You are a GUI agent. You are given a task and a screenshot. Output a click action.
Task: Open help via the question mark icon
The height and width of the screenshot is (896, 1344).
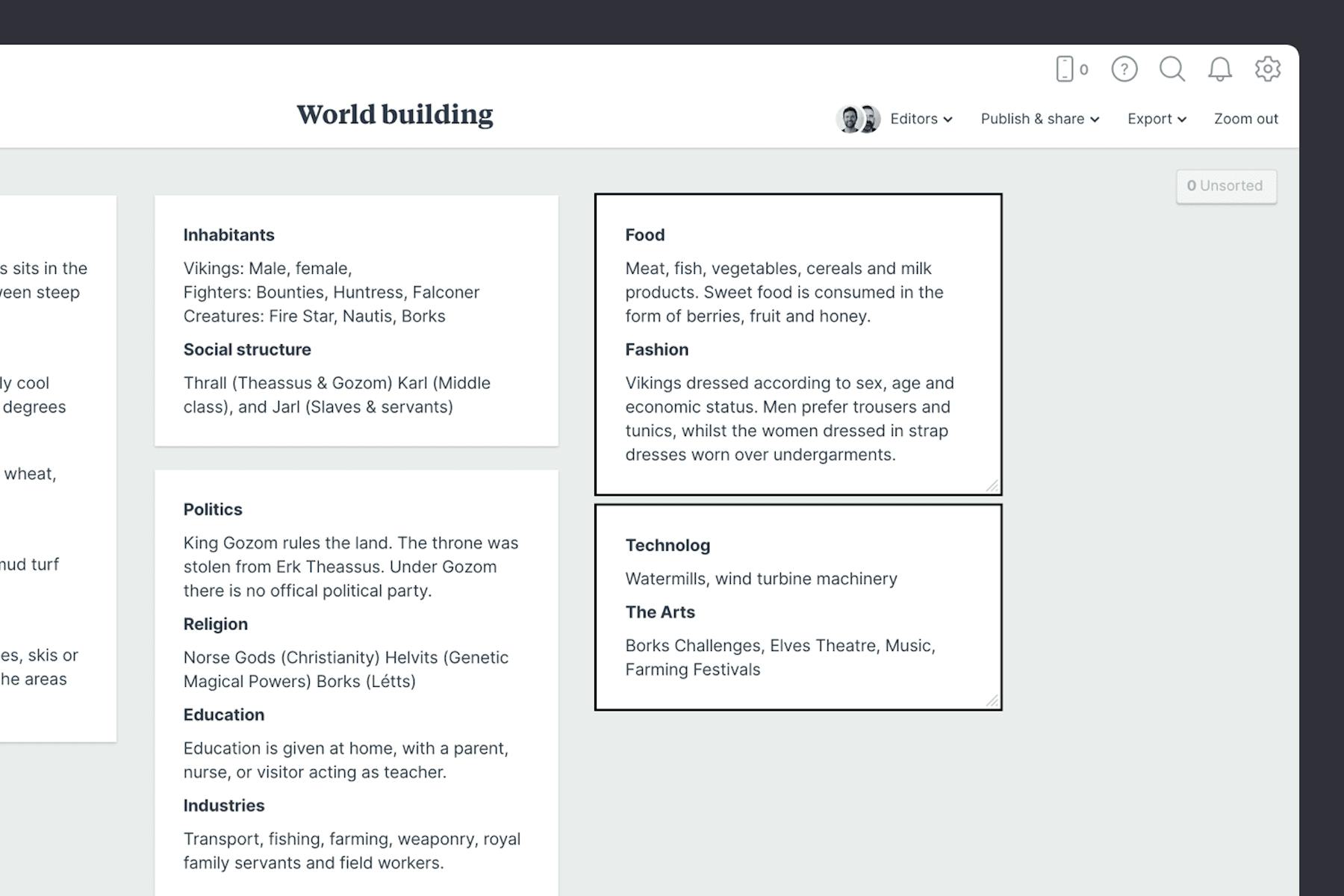click(1124, 69)
